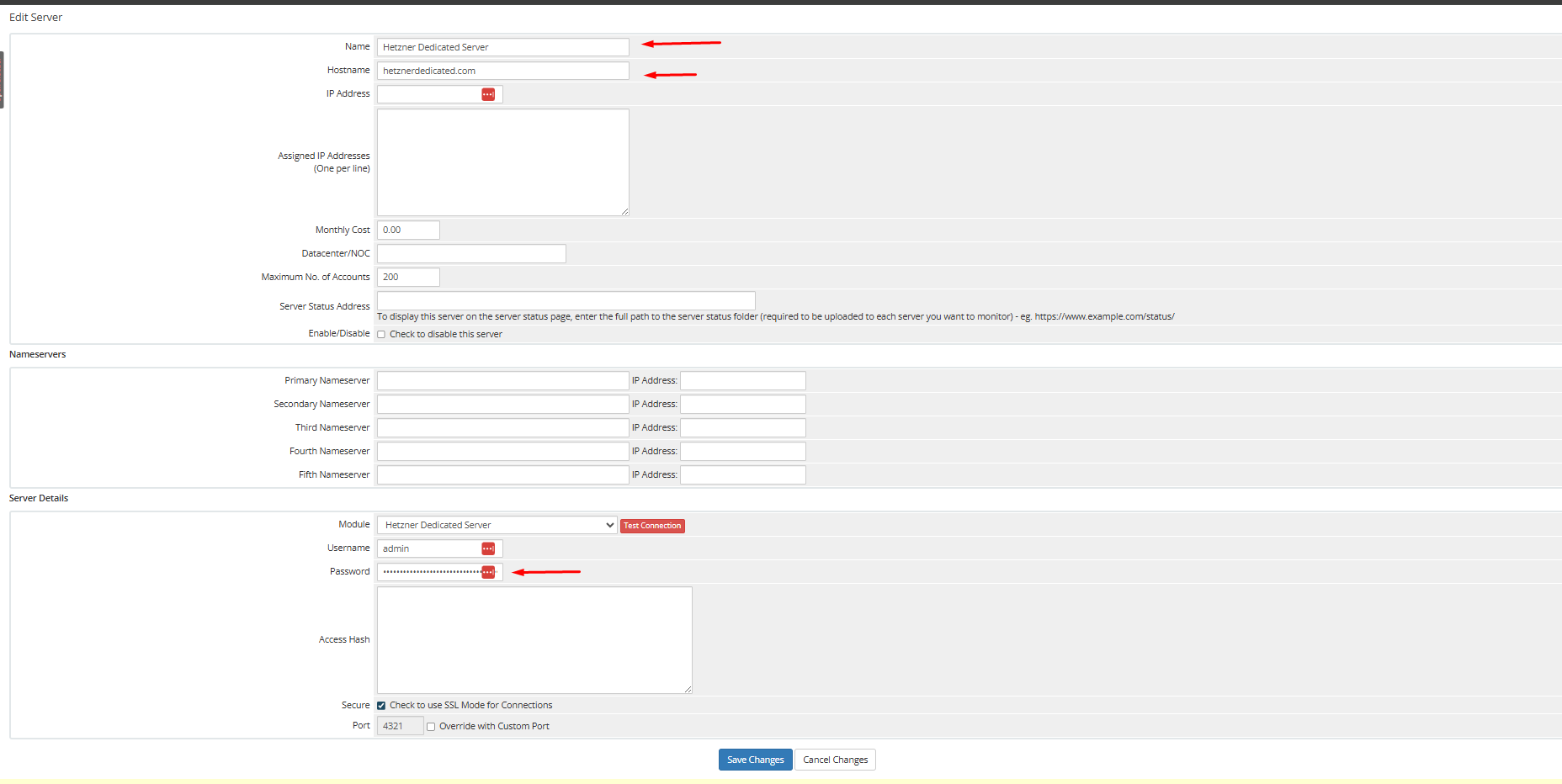Click the Cancel Changes button
Viewport: 1562px width, 784px height.
835,760
